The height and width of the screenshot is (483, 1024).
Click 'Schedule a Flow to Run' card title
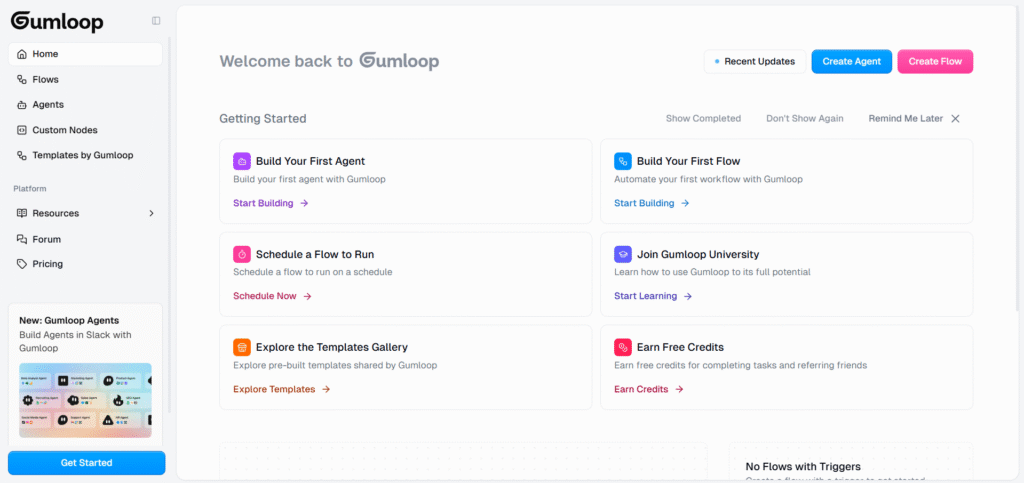pos(315,255)
